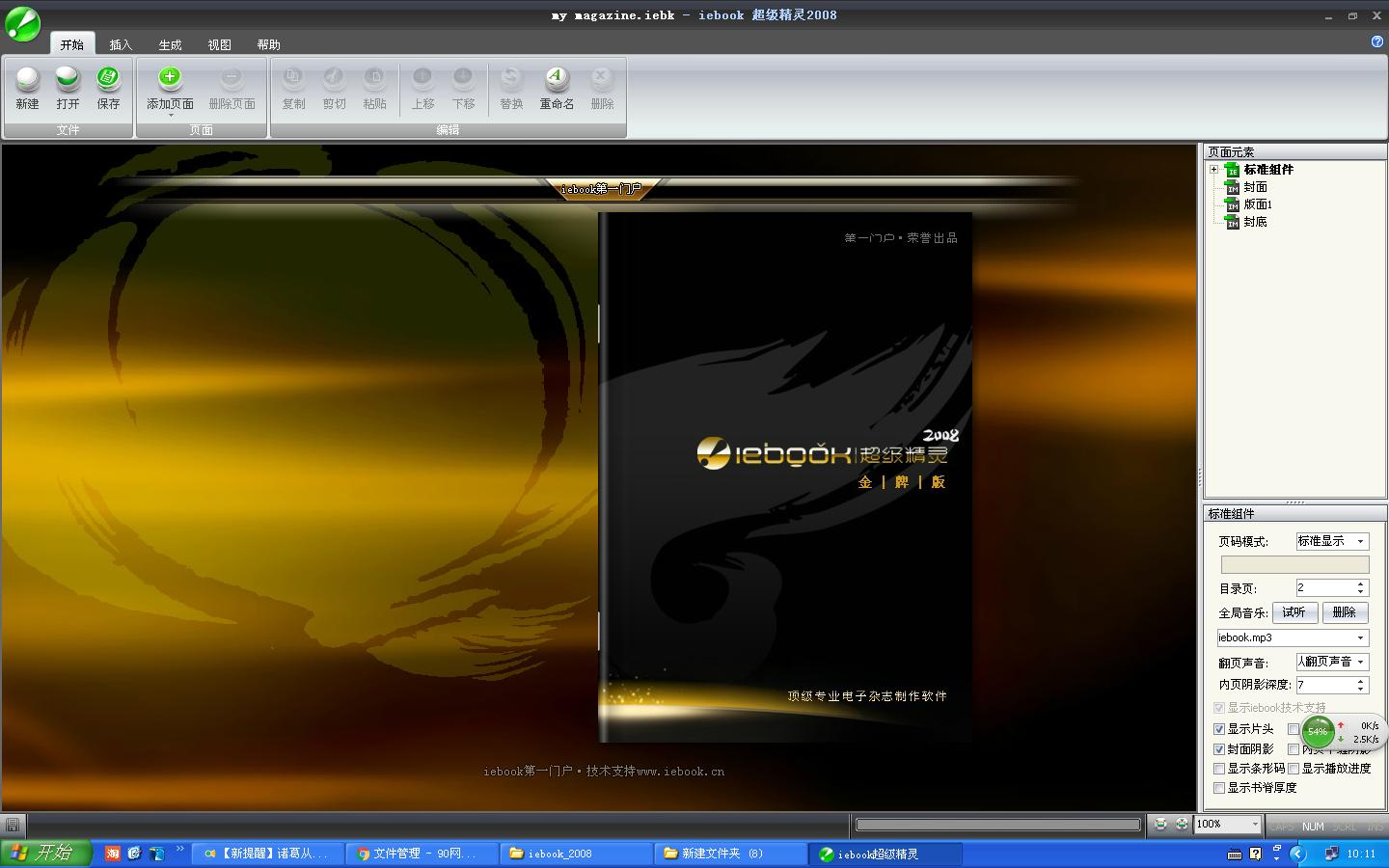Click the 删除 button beside 试听
This screenshot has height=868, width=1389.
(x=1345, y=612)
